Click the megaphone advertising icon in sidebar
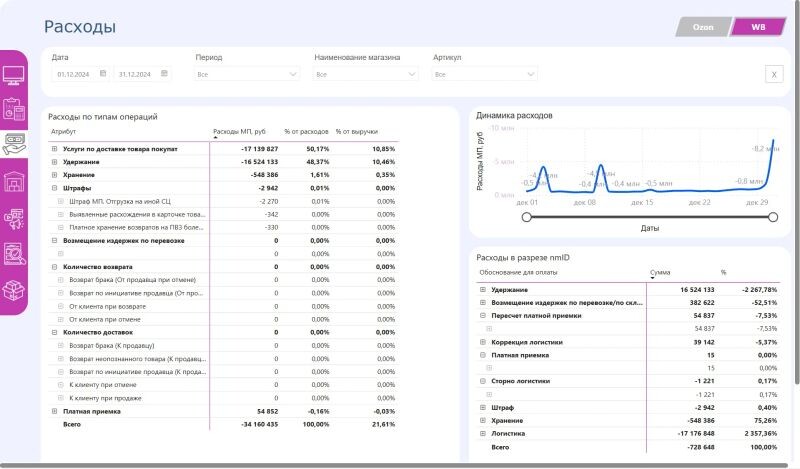The height and width of the screenshot is (469, 800). point(14,218)
